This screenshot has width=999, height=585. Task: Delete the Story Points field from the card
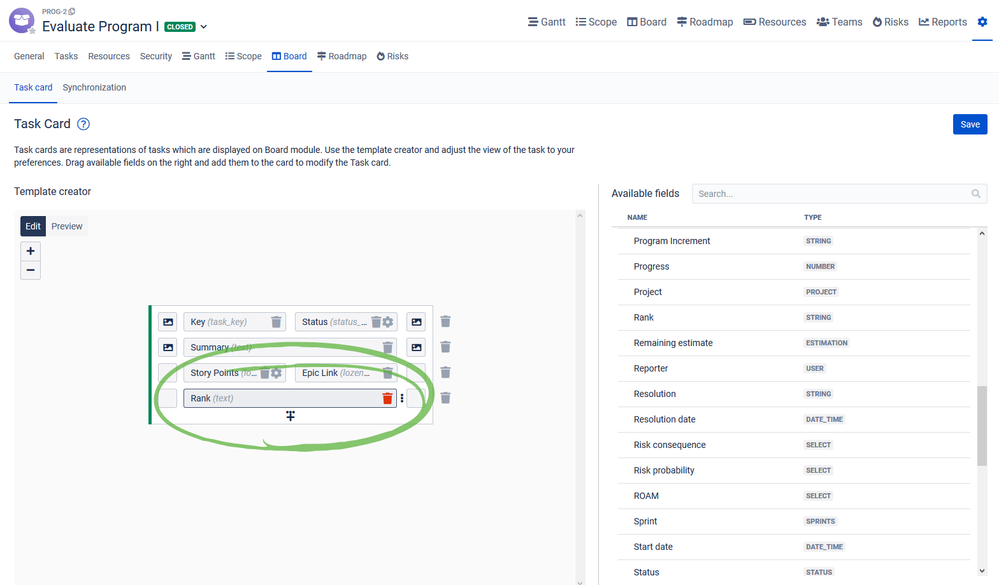(x=264, y=373)
